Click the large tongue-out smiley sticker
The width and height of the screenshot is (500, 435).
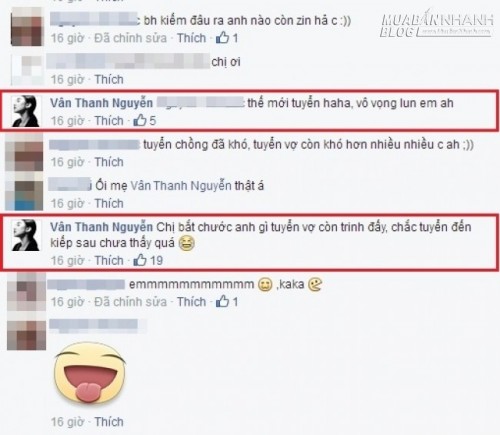[x=90, y=374]
